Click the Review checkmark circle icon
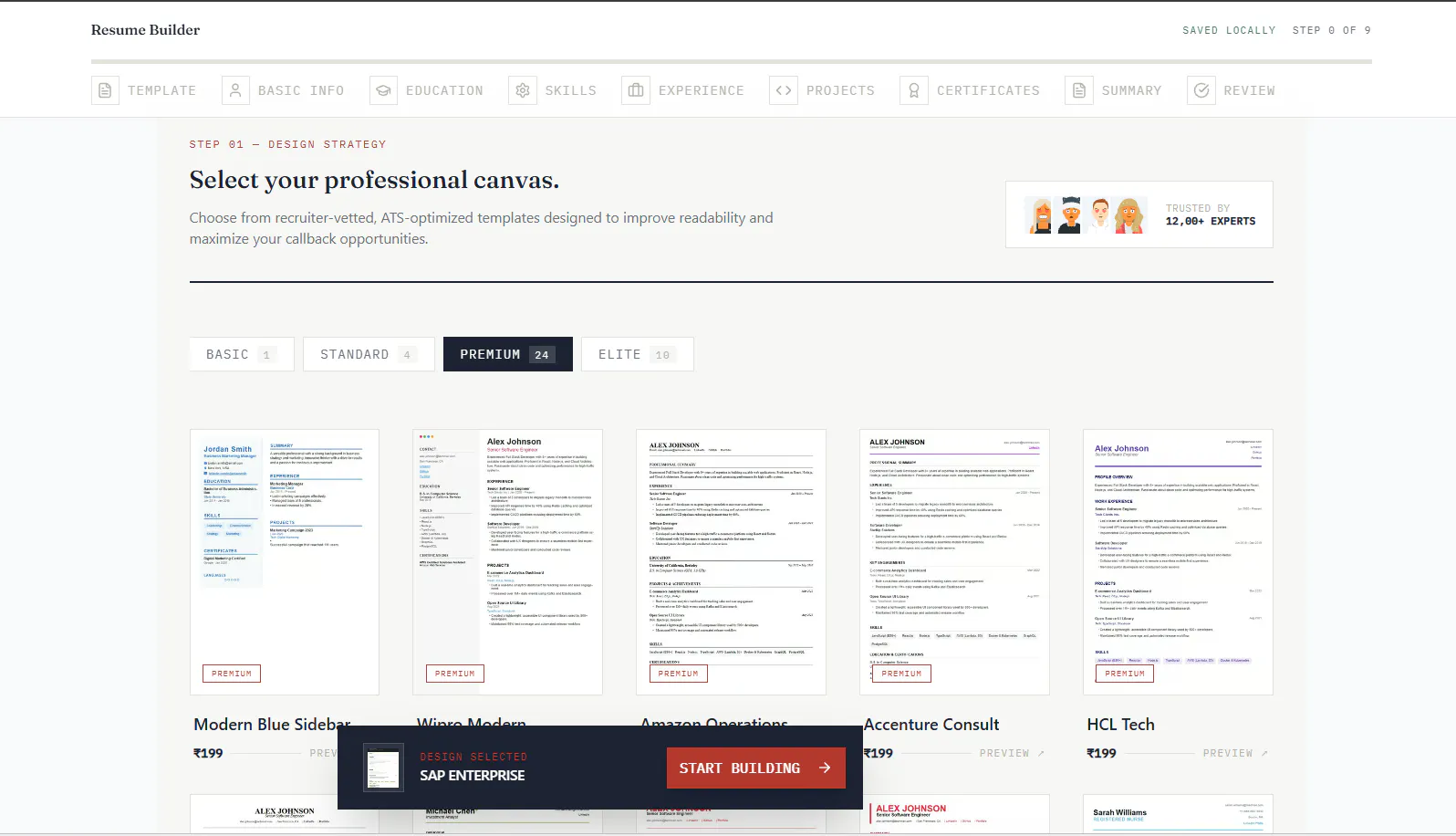1456x836 pixels. tap(1201, 90)
